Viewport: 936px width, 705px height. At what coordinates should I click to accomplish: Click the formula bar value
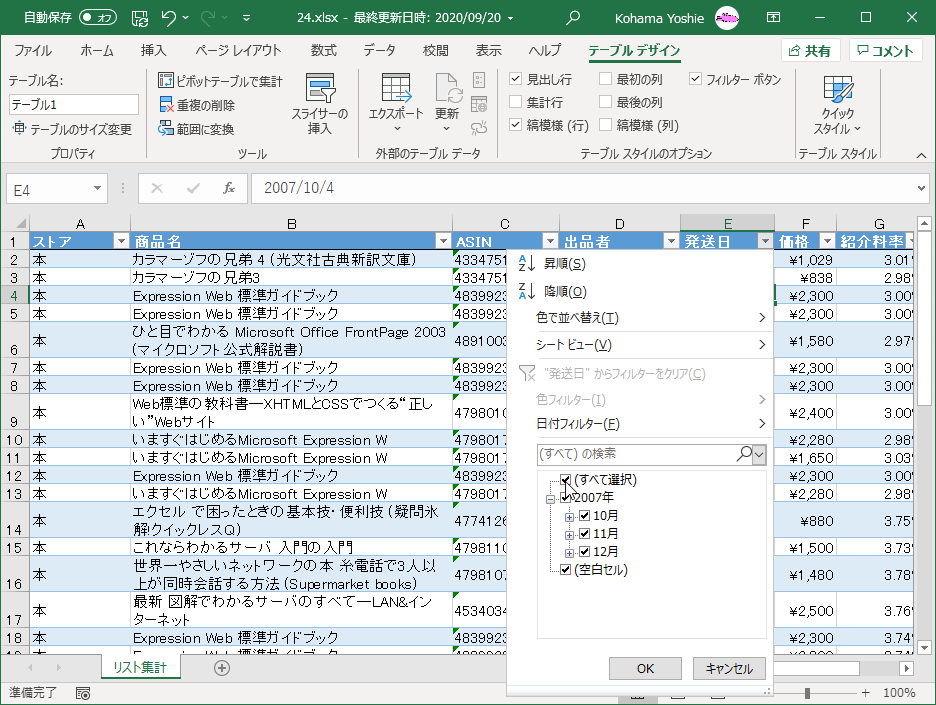click(299, 188)
